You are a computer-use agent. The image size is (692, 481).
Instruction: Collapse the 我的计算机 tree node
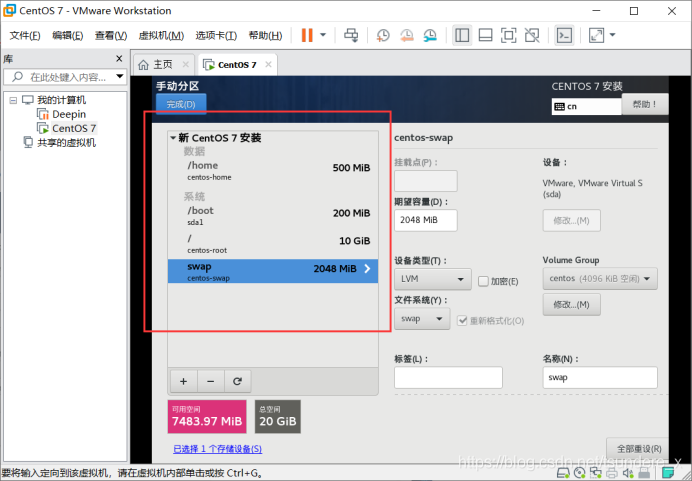click(13, 100)
